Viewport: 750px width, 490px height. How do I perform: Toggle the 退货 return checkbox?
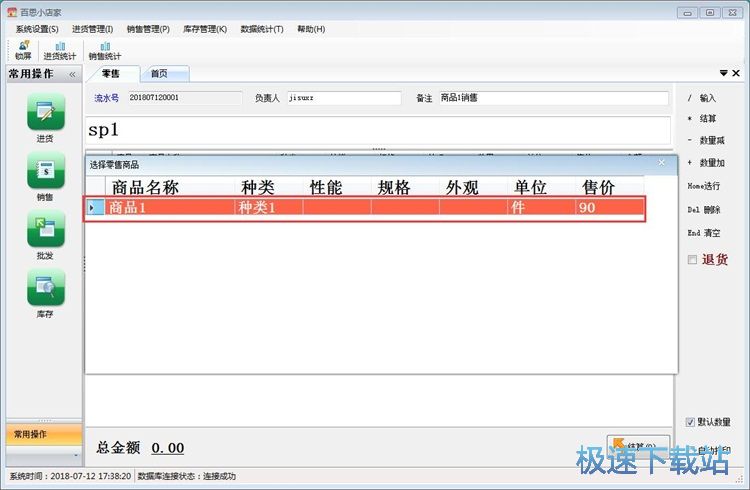coord(692,259)
